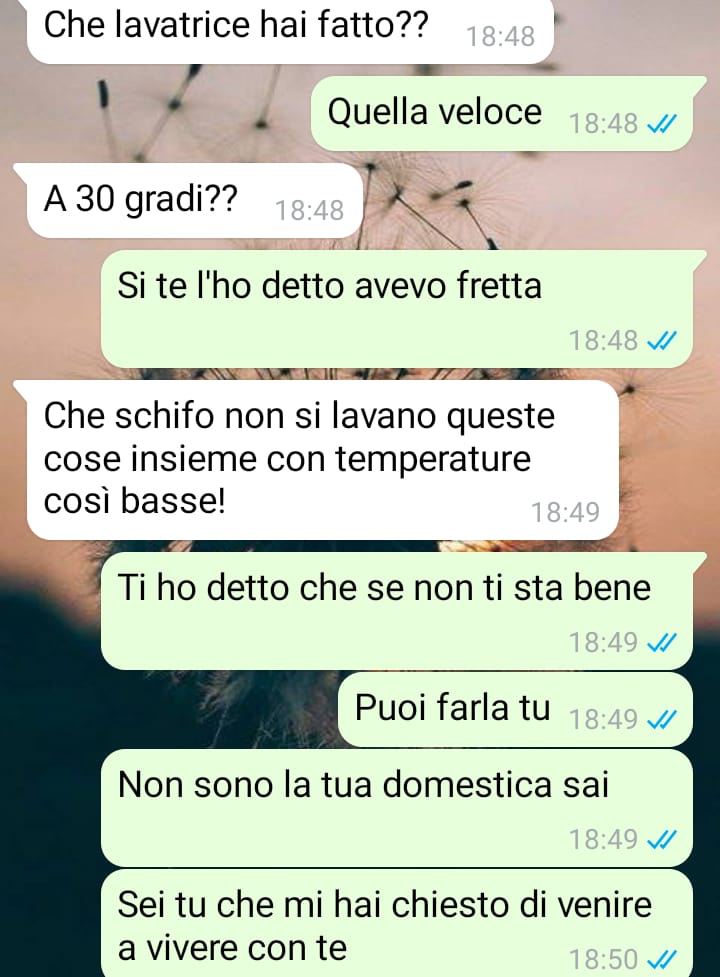Tap read ticks on "Non sono la tua domestica"
Image resolution: width=720 pixels, height=977 pixels.
pyautogui.click(x=662, y=839)
